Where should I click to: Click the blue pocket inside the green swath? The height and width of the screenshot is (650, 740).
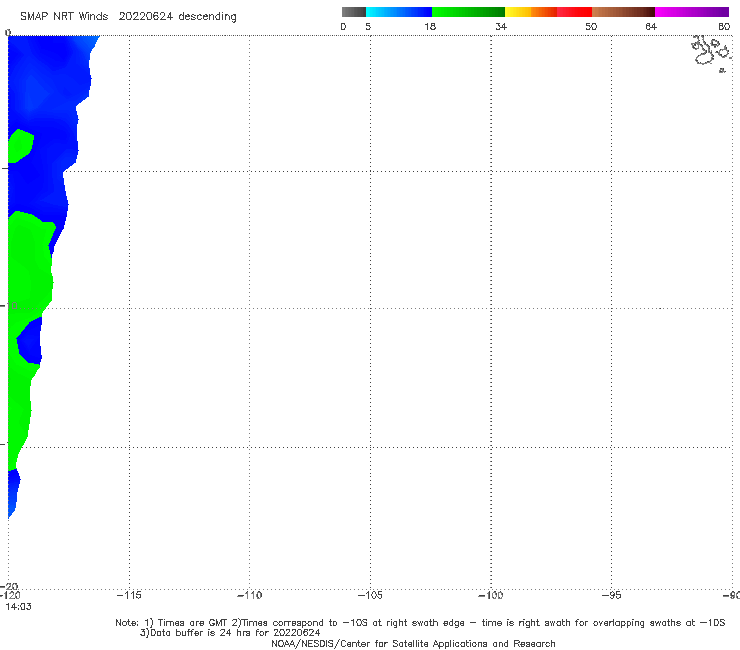[30, 340]
